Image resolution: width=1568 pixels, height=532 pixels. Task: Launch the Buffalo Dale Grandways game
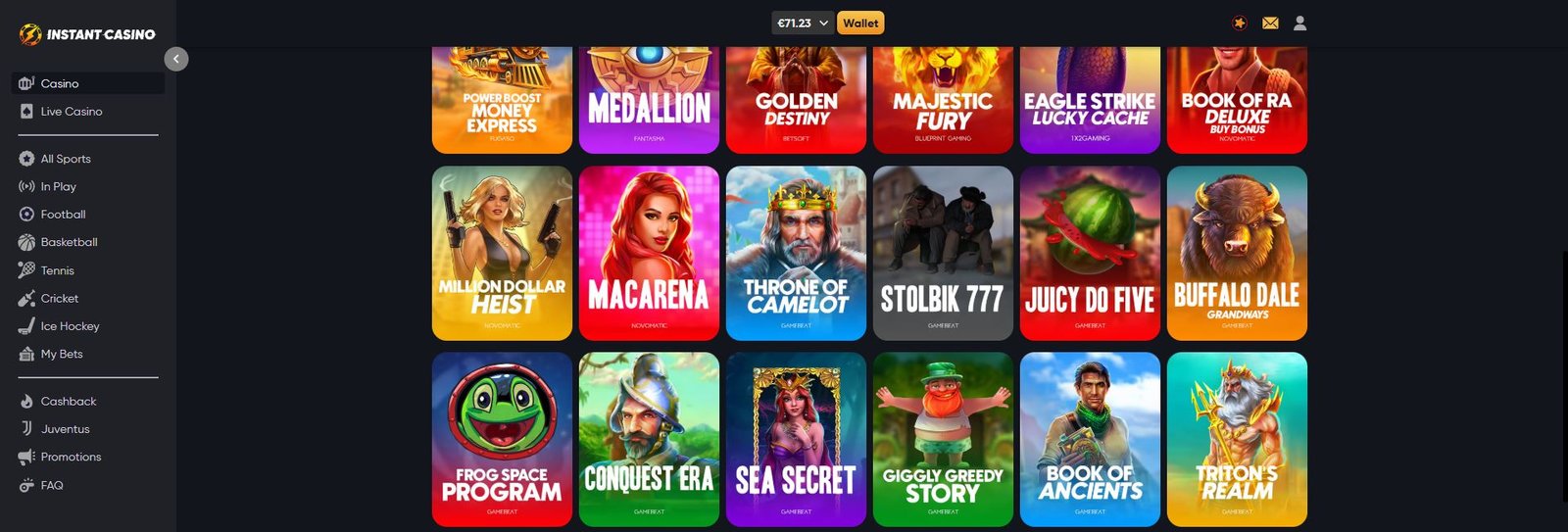[1237, 253]
